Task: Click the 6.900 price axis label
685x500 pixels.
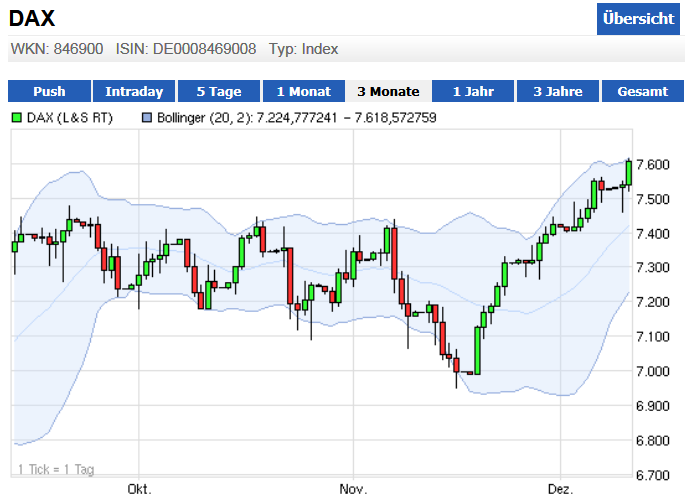Action: pos(653,406)
